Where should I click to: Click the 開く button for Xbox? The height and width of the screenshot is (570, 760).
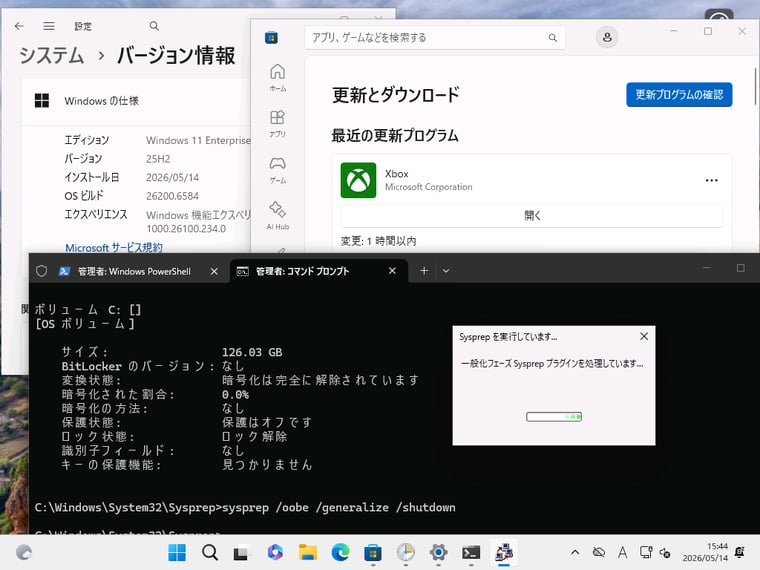532,216
